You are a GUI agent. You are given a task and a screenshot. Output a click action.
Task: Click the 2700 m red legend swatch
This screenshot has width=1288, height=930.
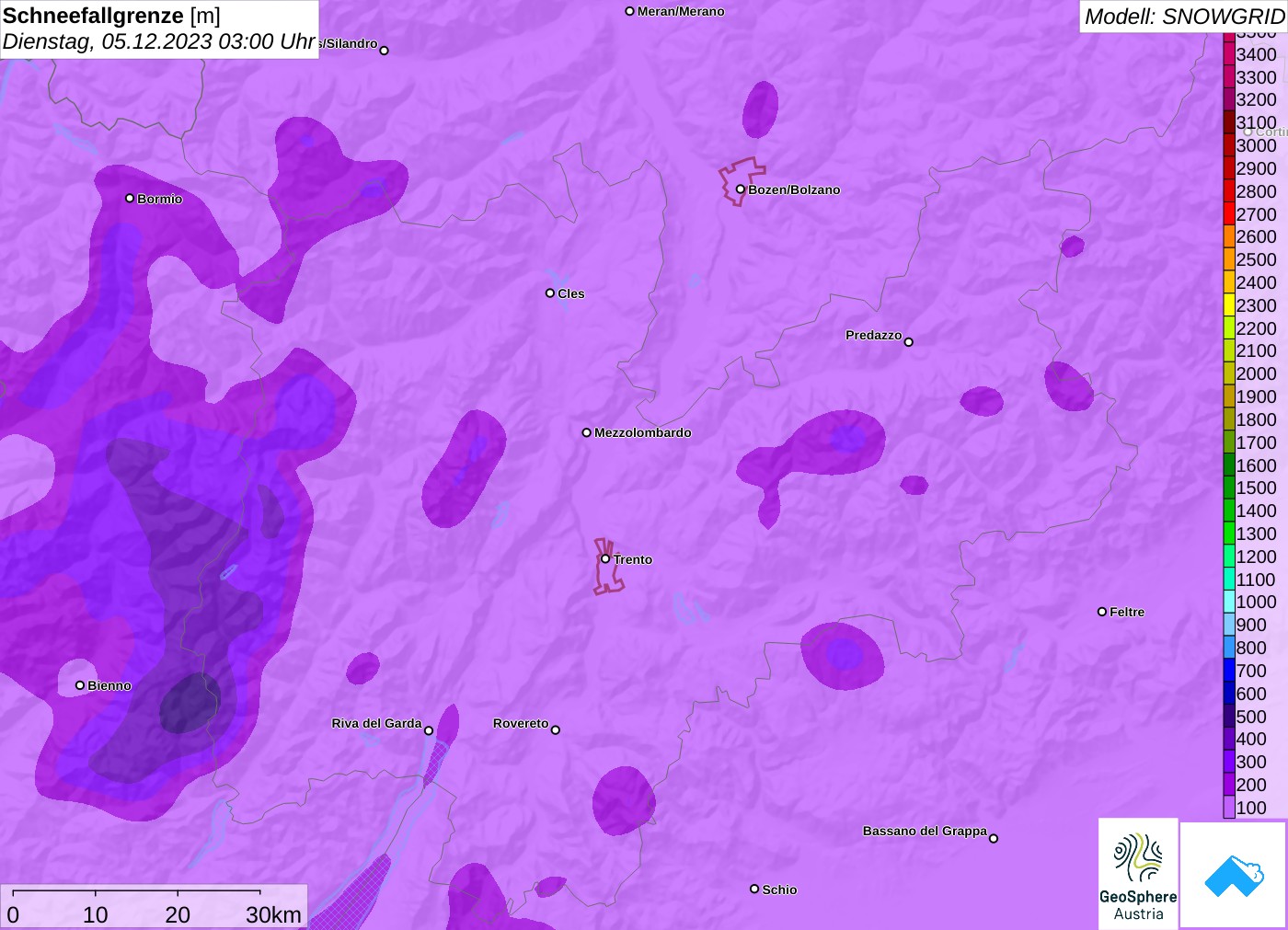tap(1229, 214)
